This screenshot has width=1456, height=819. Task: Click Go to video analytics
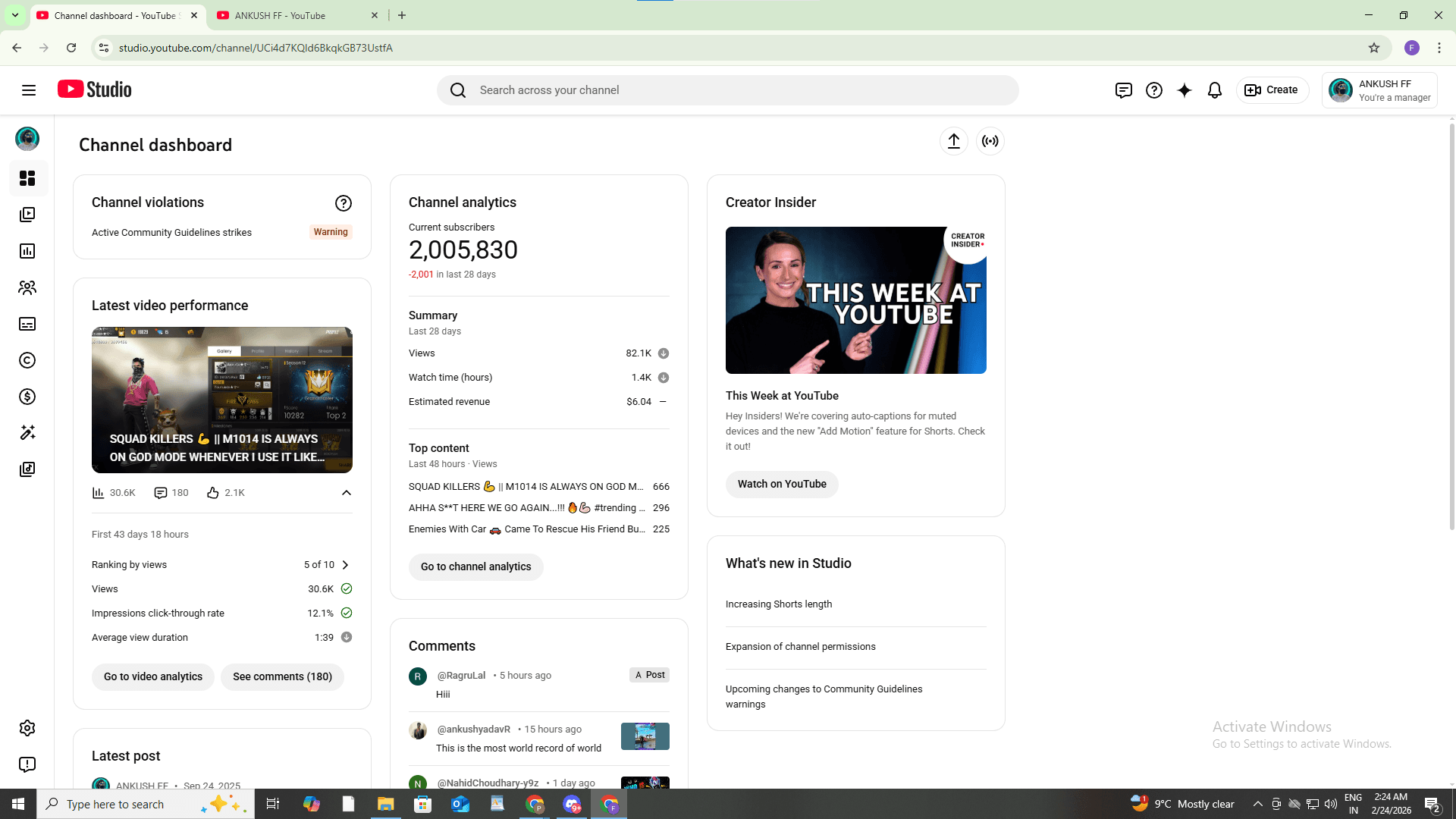pyautogui.click(x=153, y=676)
